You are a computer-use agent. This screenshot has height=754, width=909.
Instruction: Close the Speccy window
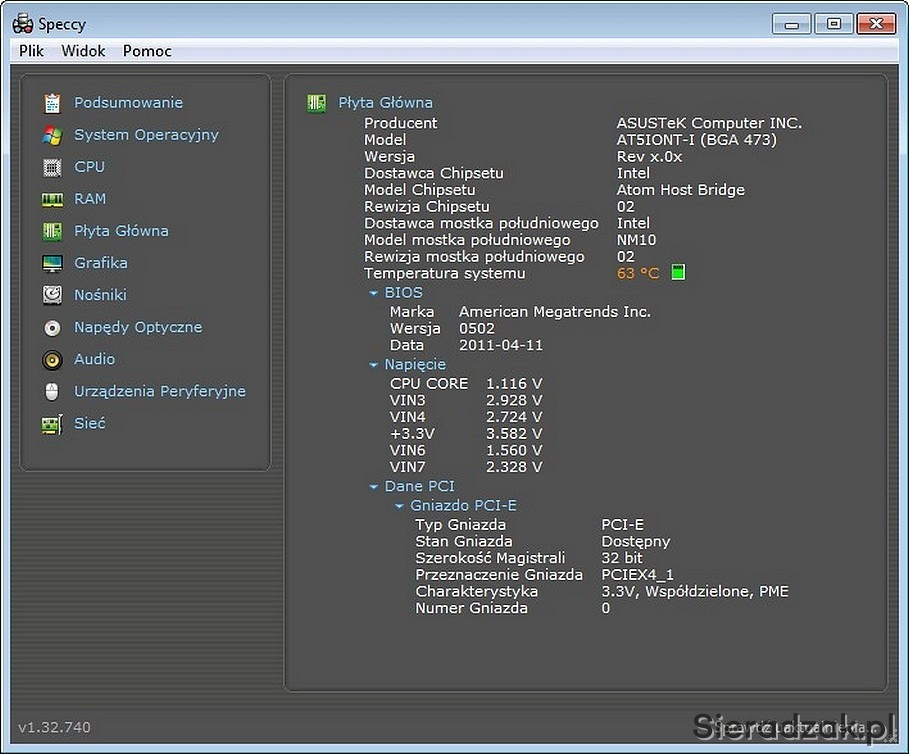[877, 24]
